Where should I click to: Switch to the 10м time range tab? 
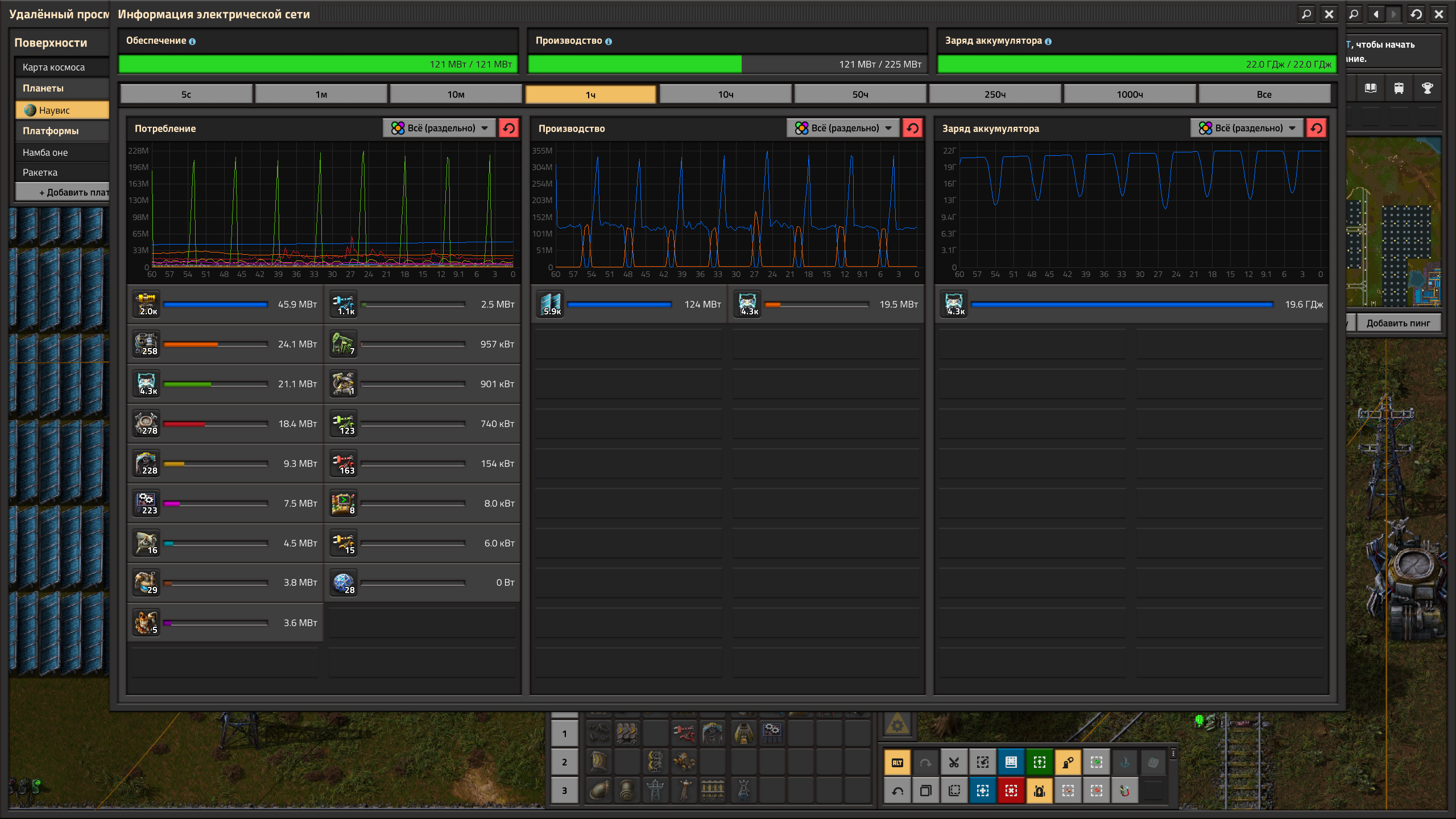tap(456, 94)
